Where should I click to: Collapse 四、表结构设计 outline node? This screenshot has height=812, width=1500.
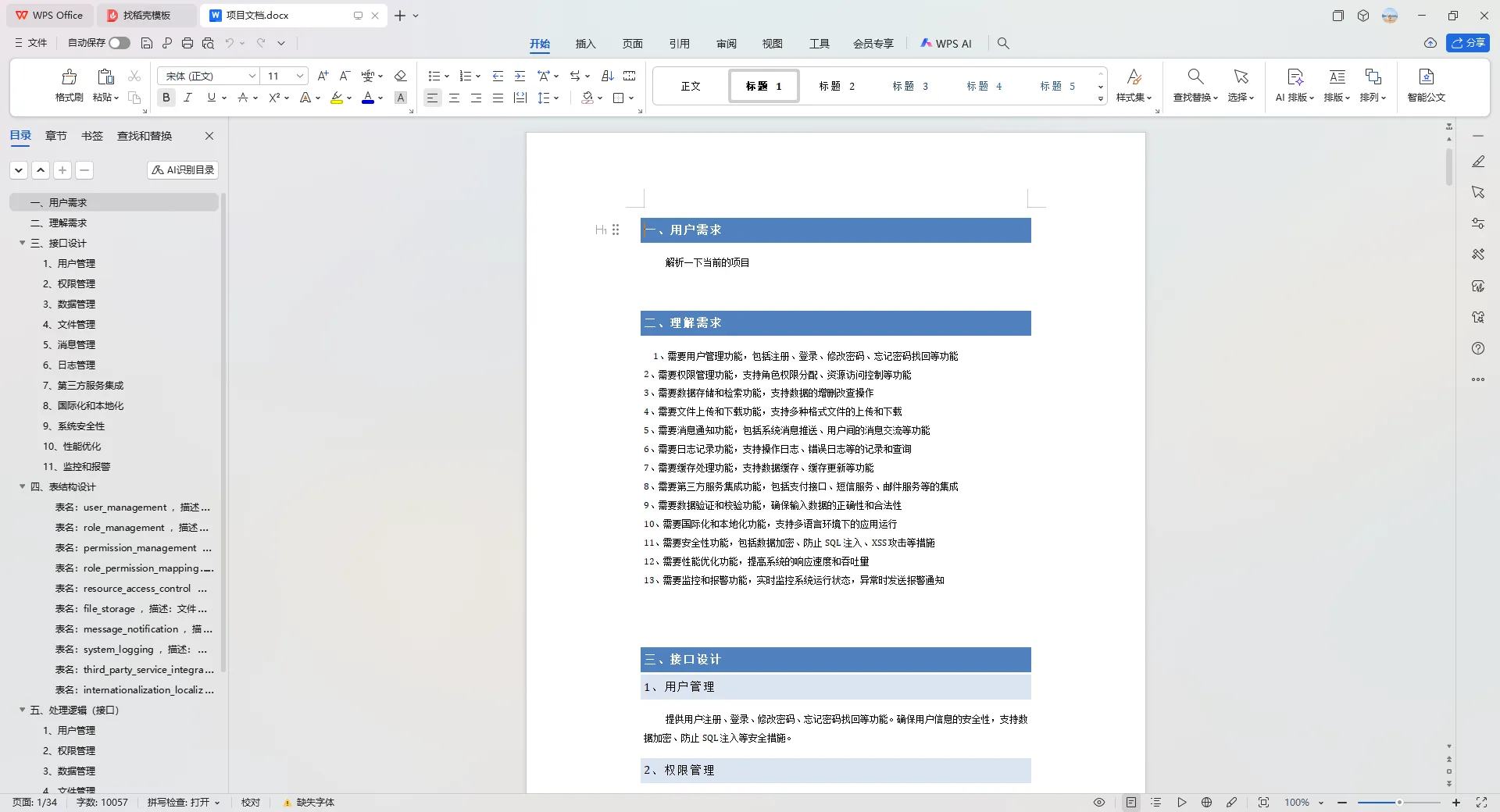coord(23,486)
